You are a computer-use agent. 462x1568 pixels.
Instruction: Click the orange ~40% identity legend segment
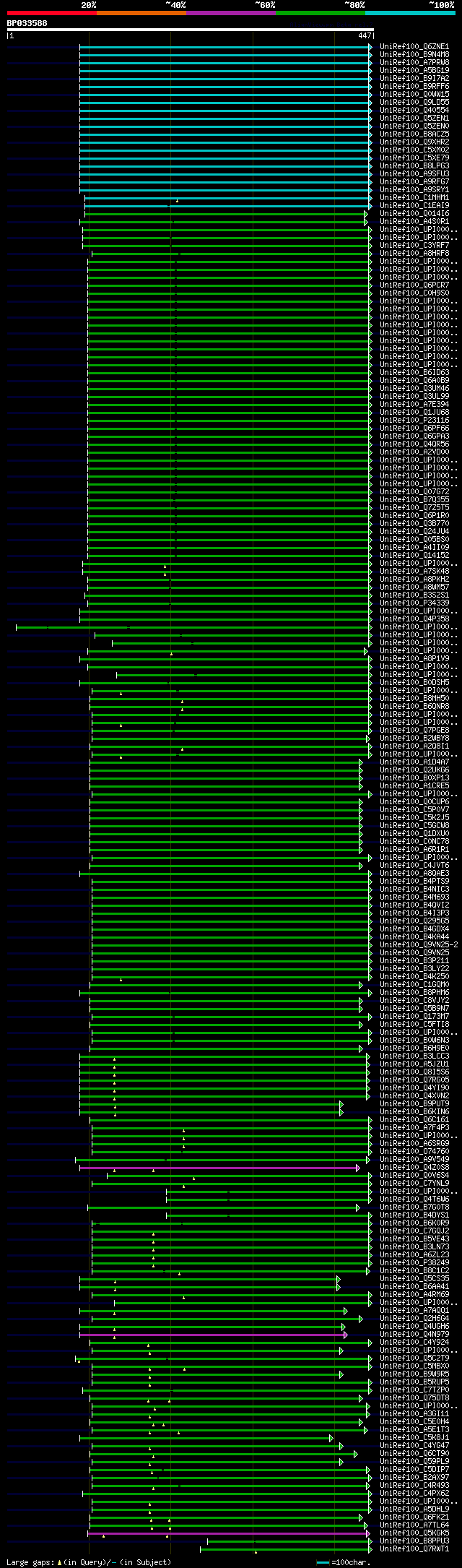[141, 13]
